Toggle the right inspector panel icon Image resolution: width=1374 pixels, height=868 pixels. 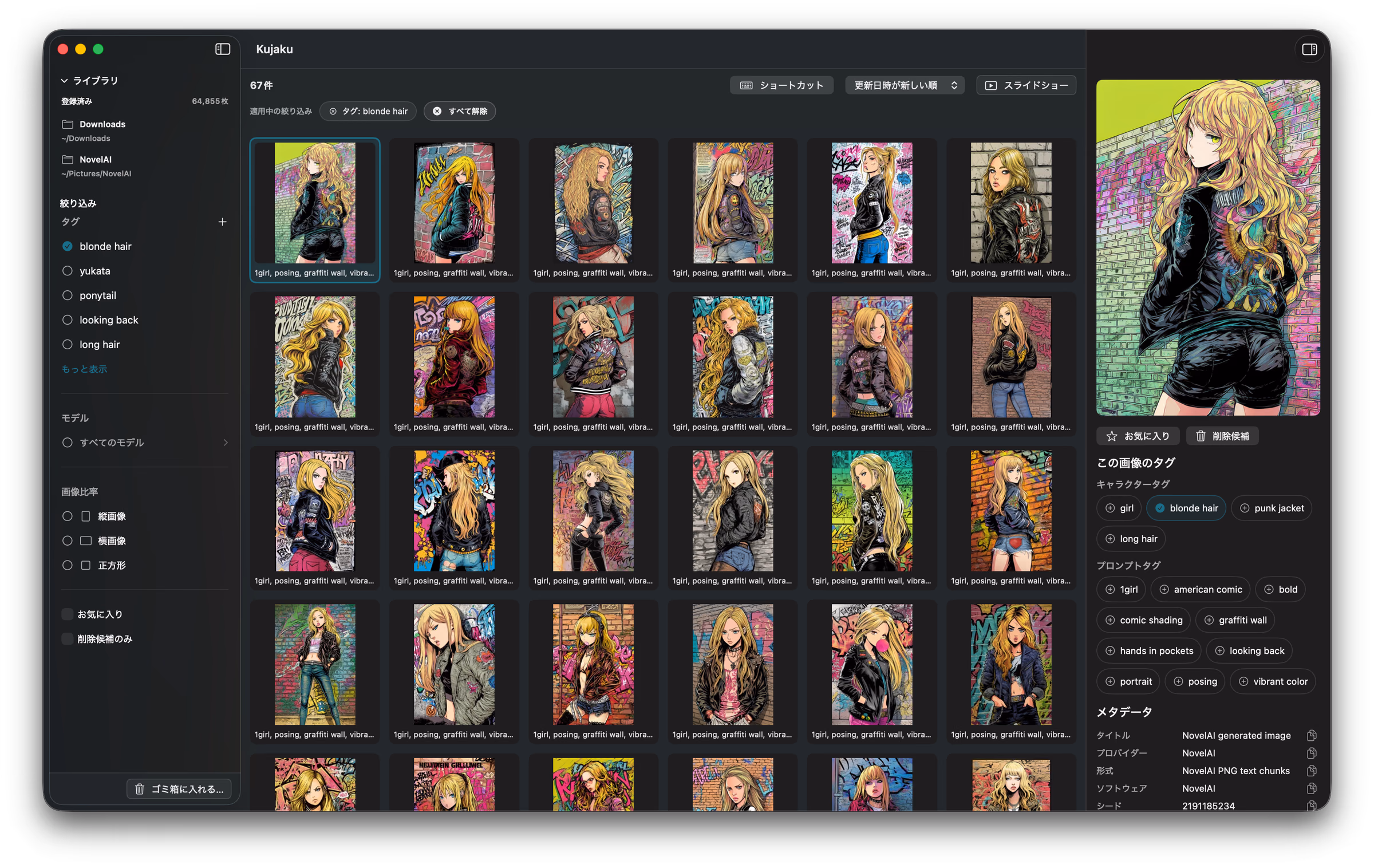(1309, 49)
